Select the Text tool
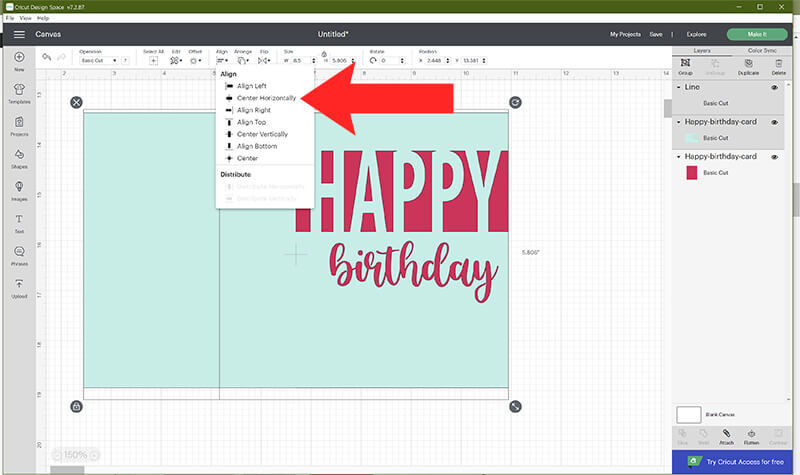Screen dimensions: 800x475 19,223
